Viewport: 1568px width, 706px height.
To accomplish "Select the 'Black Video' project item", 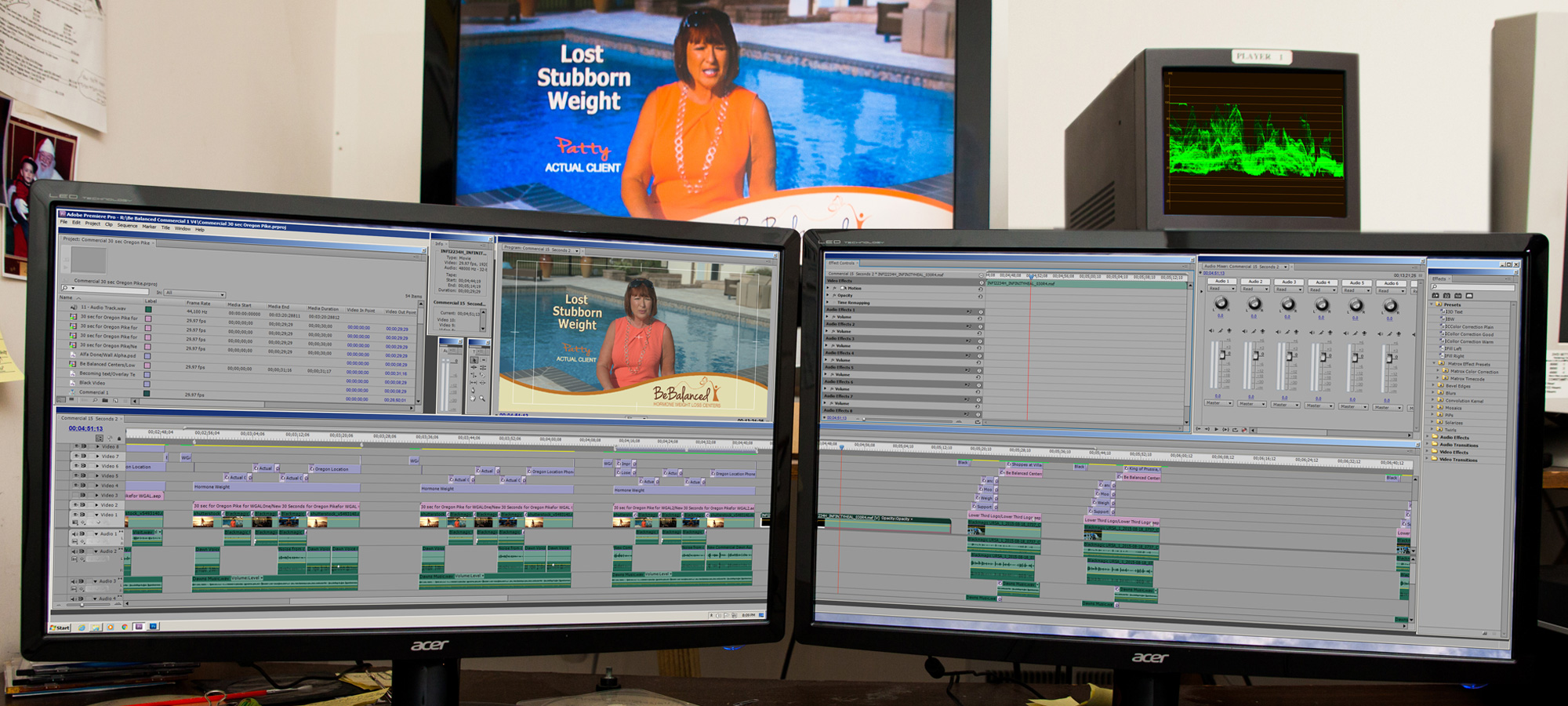I will pyautogui.click(x=92, y=383).
